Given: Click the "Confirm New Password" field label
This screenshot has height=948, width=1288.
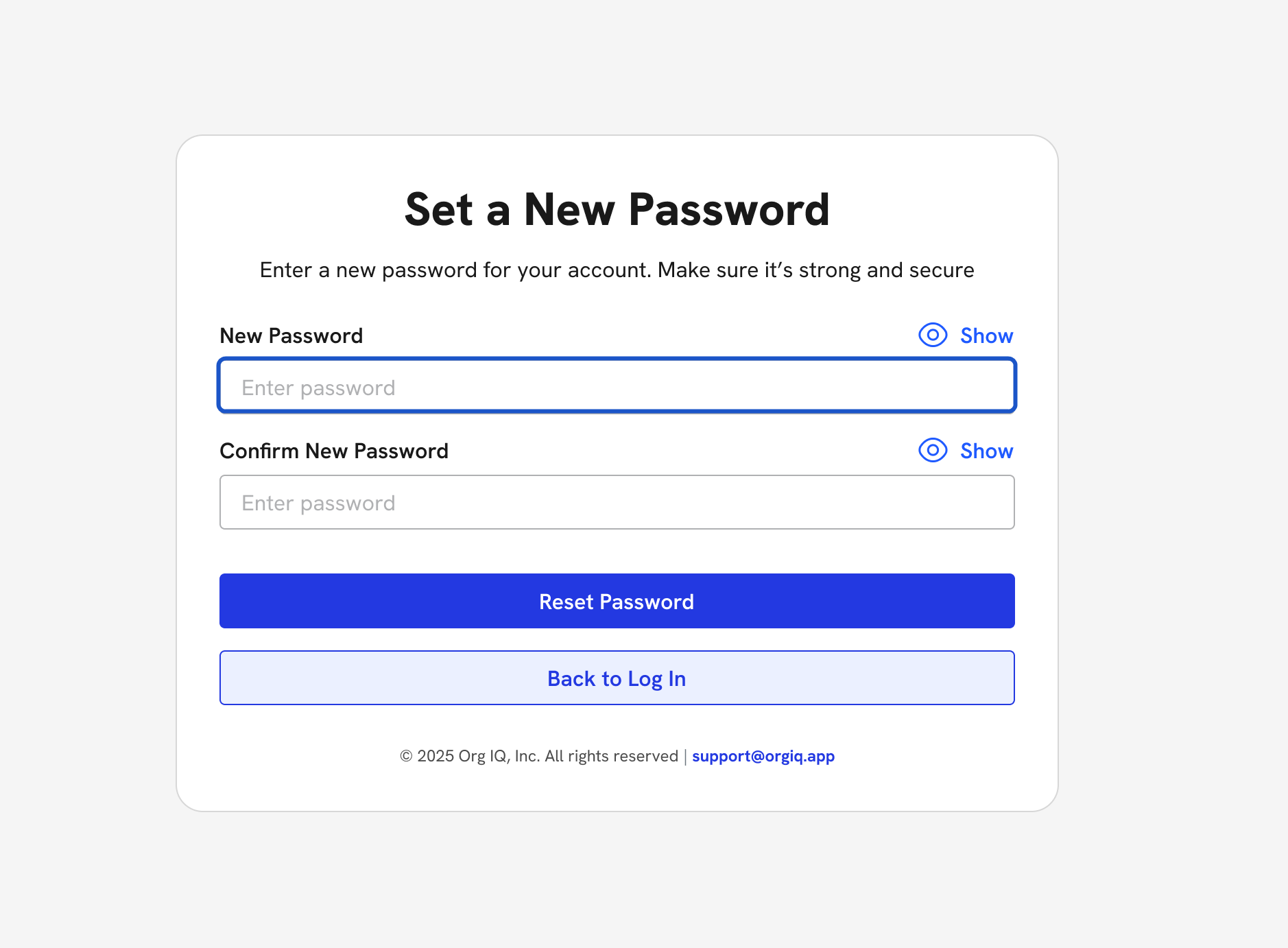Looking at the screenshot, I should 333,451.
